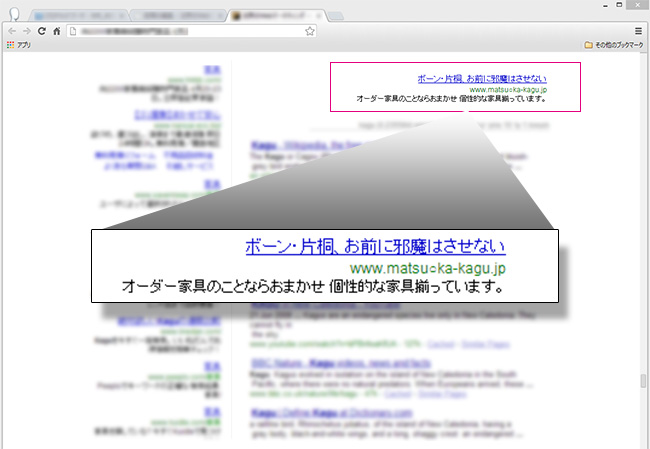Switch to the first browser tab
Viewport: 650px width, 449px height.
coord(80,16)
